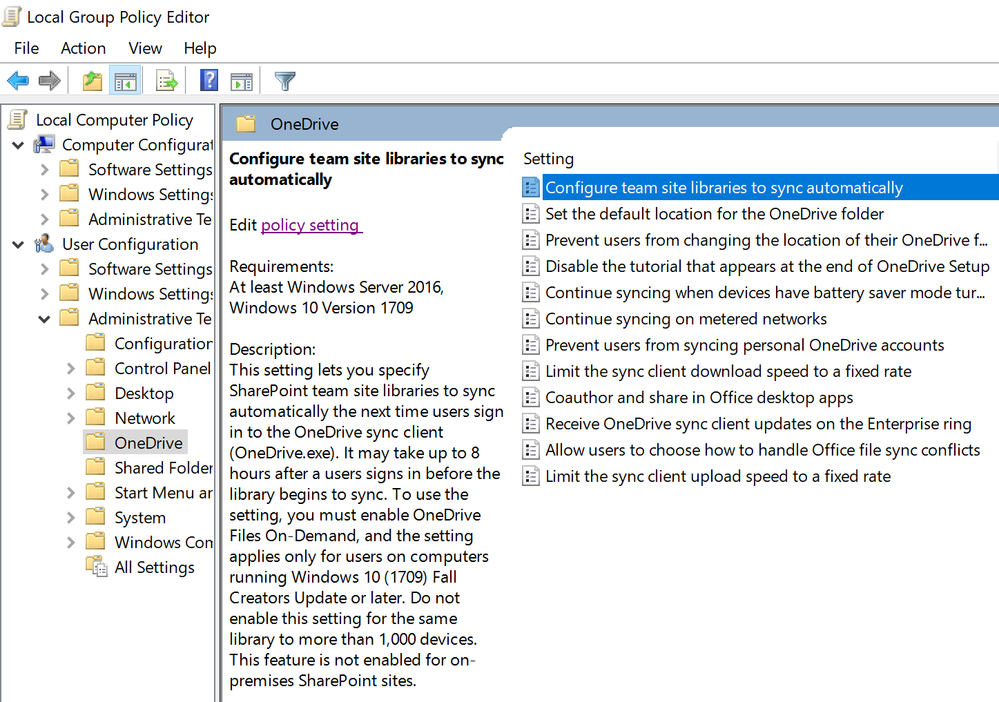Open the Help question mark icon
Image resolution: width=999 pixels, height=702 pixels.
point(209,81)
